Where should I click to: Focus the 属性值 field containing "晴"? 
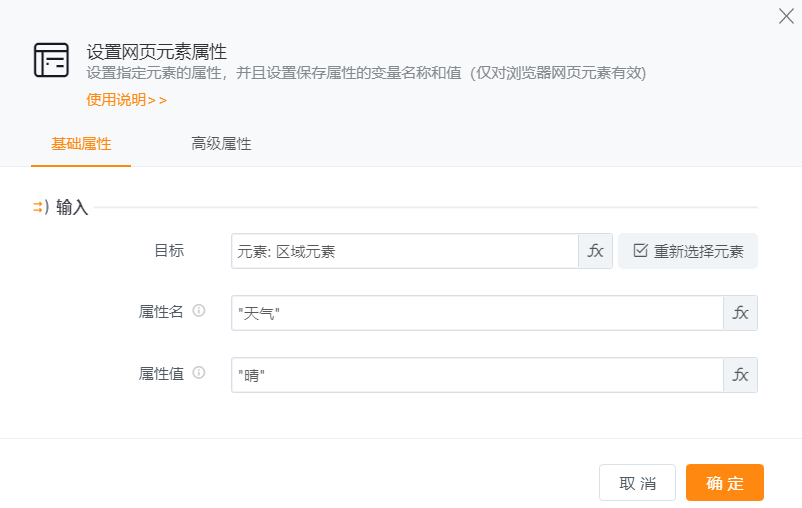pos(476,375)
